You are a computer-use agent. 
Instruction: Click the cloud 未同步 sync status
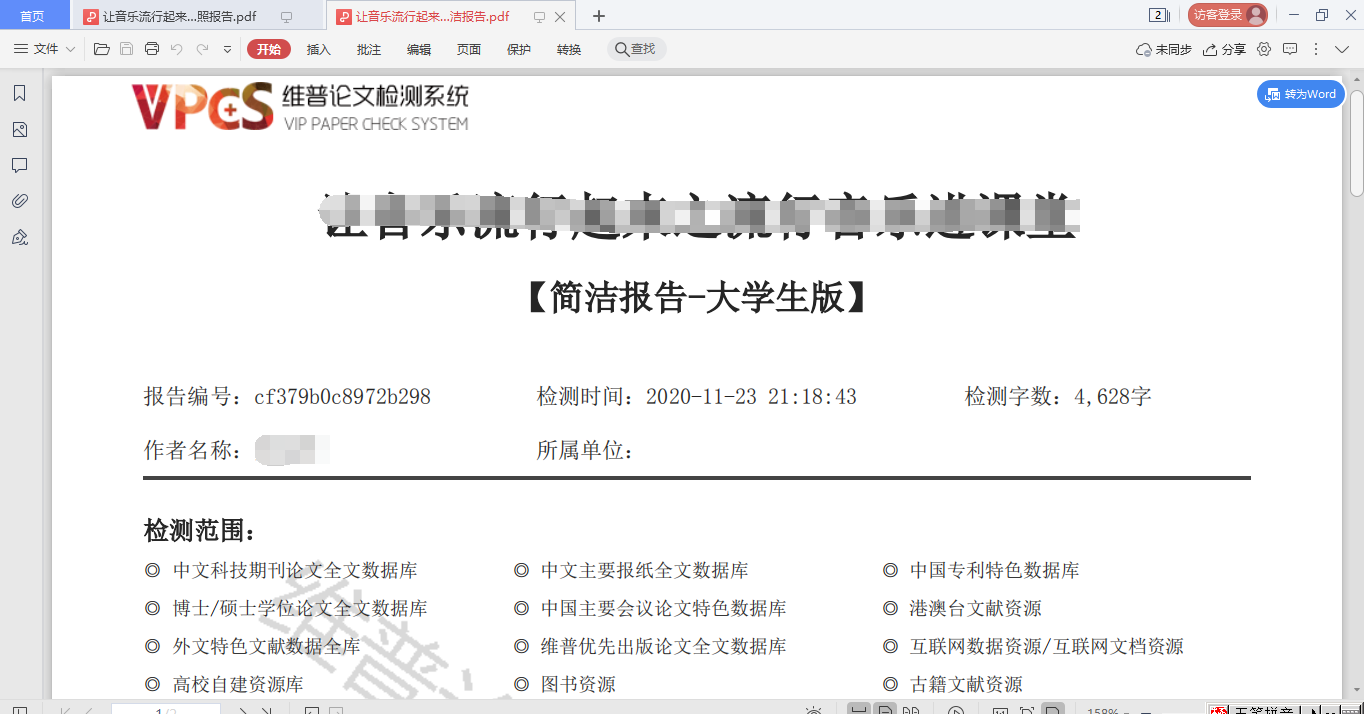(x=1164, y=49)
